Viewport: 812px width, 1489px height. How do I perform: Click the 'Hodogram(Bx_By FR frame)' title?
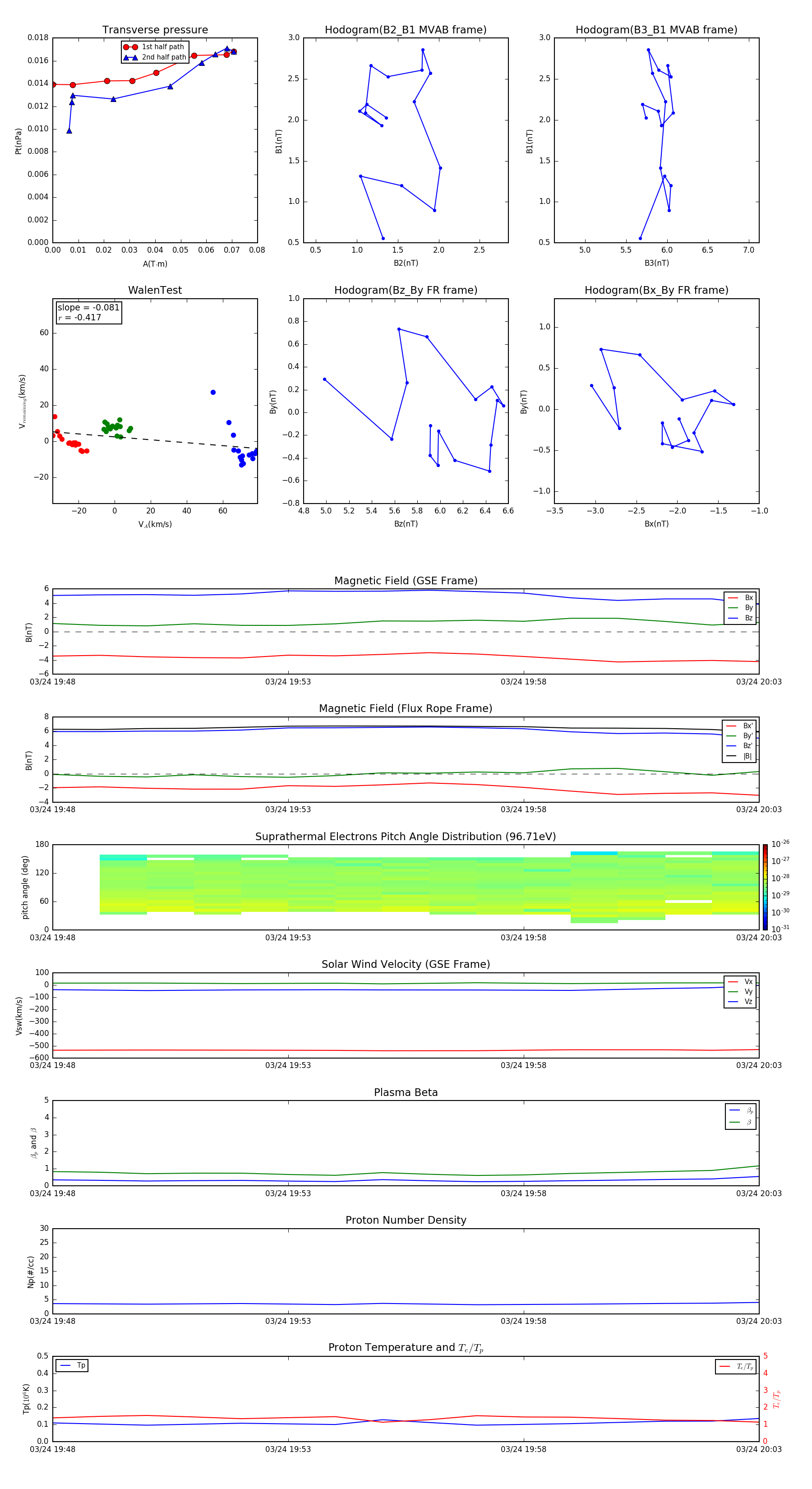tap(656, 290)
